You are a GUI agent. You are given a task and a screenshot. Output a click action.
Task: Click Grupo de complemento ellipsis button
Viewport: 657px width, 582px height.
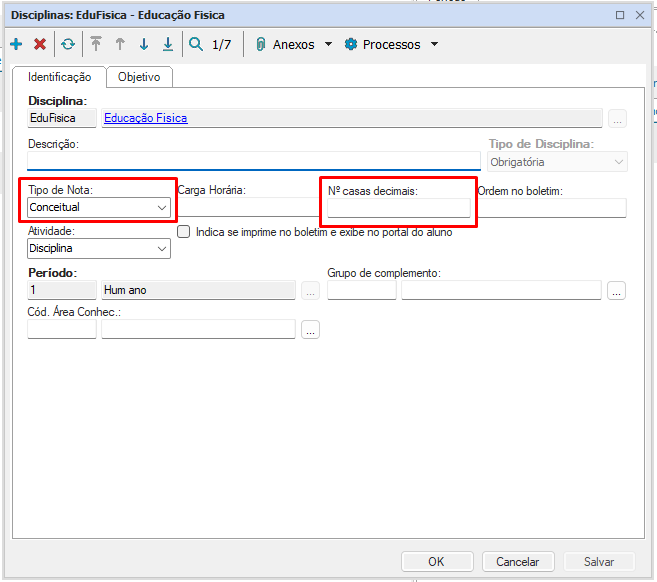(x=616, y=290)
